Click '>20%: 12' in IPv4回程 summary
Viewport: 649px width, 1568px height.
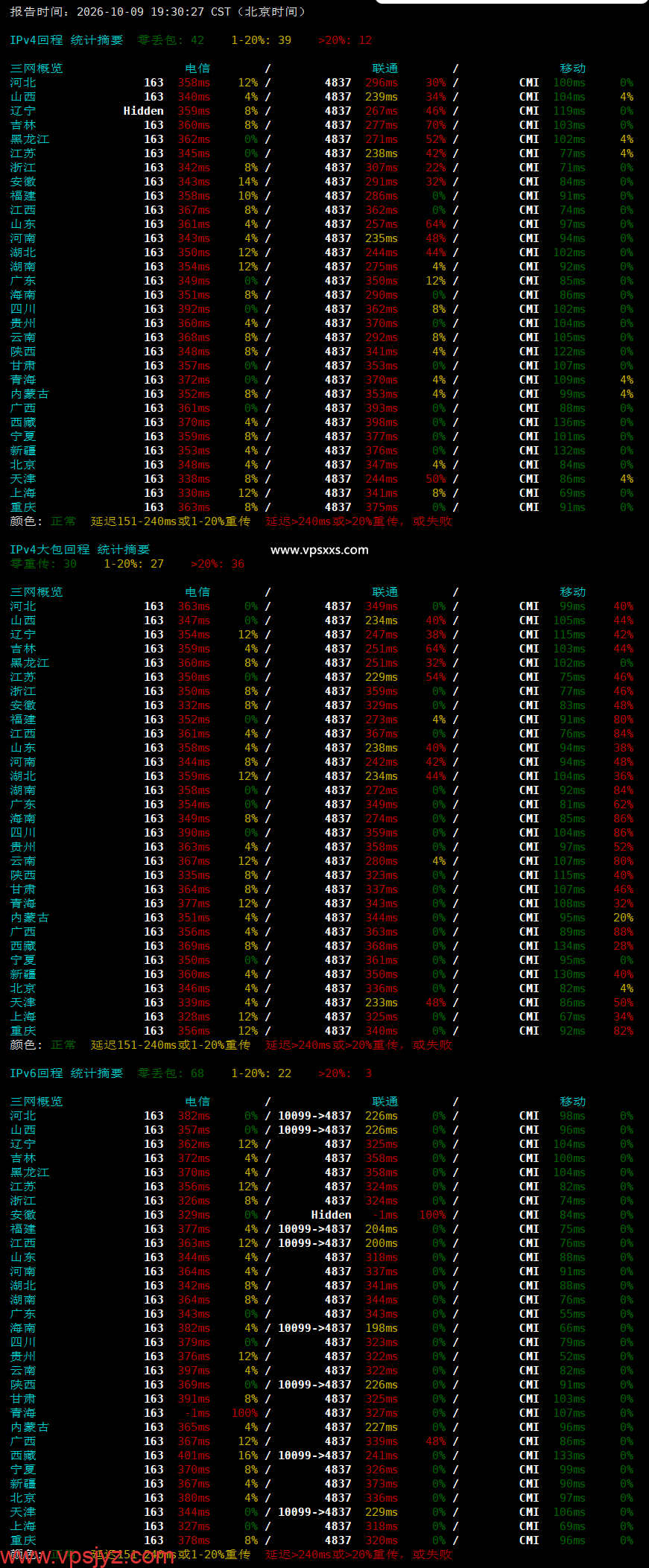tap(344, 40)
